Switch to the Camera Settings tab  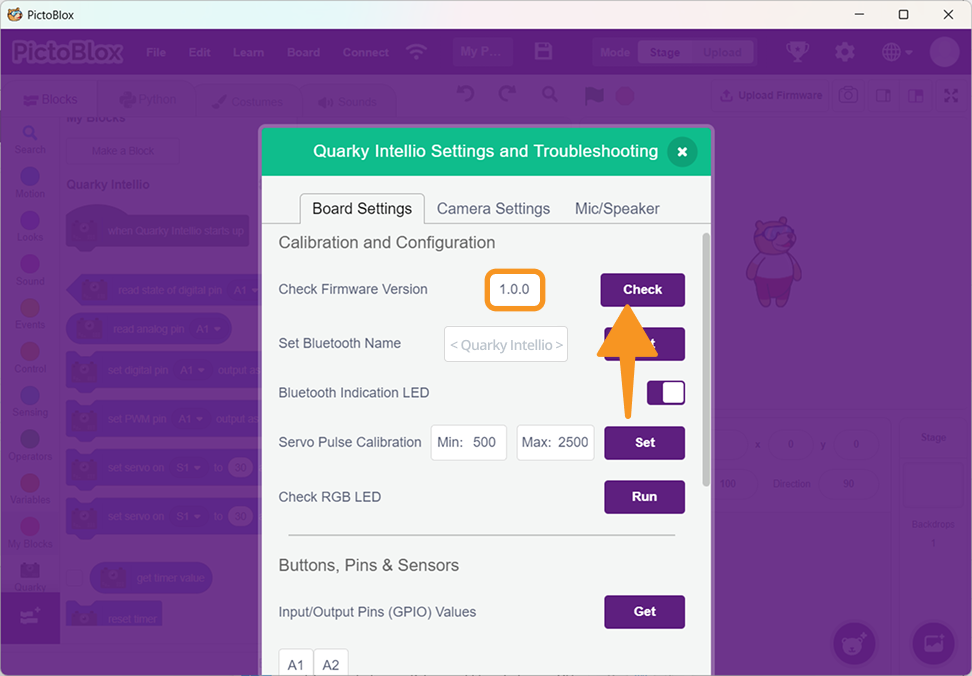493,209
